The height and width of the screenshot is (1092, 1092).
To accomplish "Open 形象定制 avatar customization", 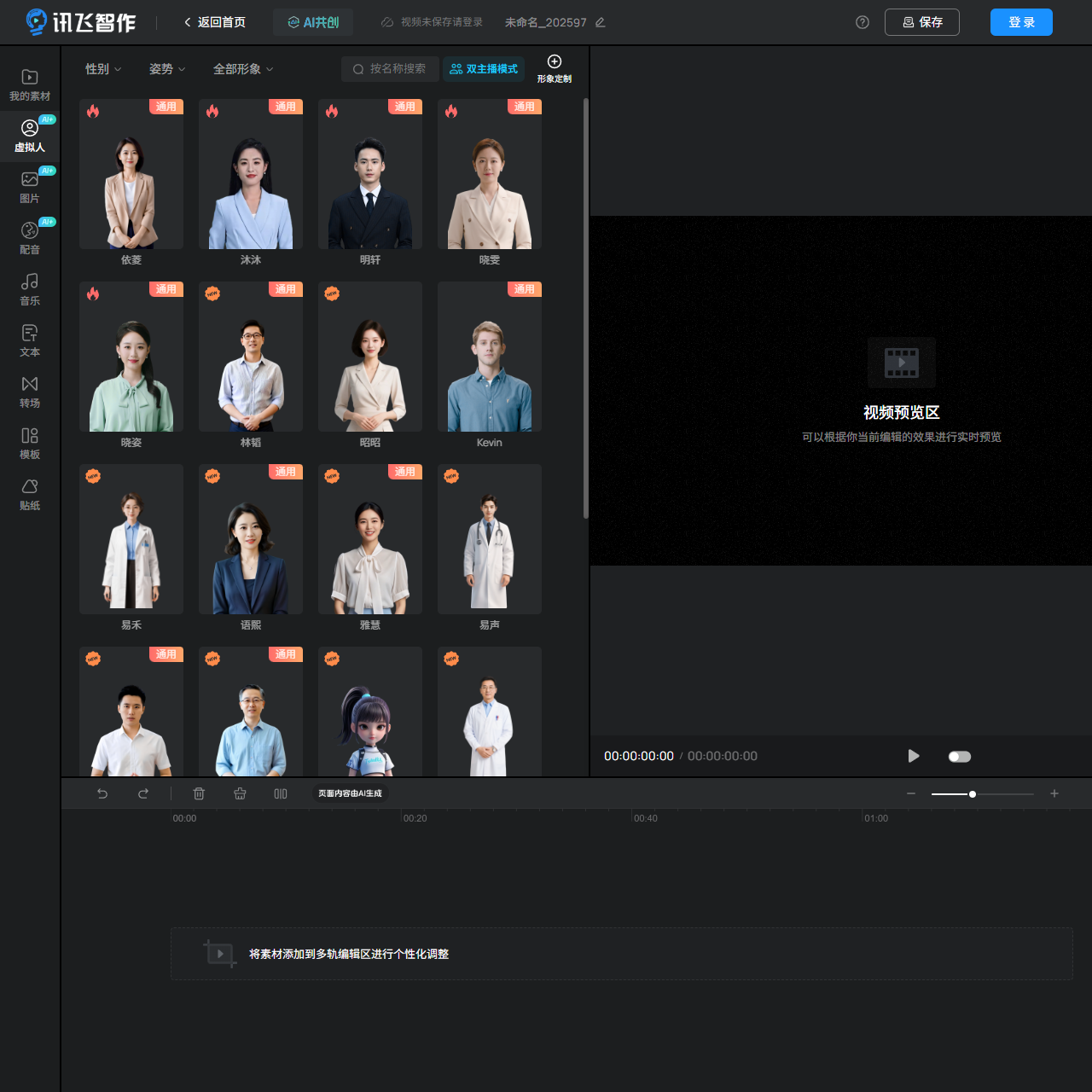I will [x=555, y=68].
